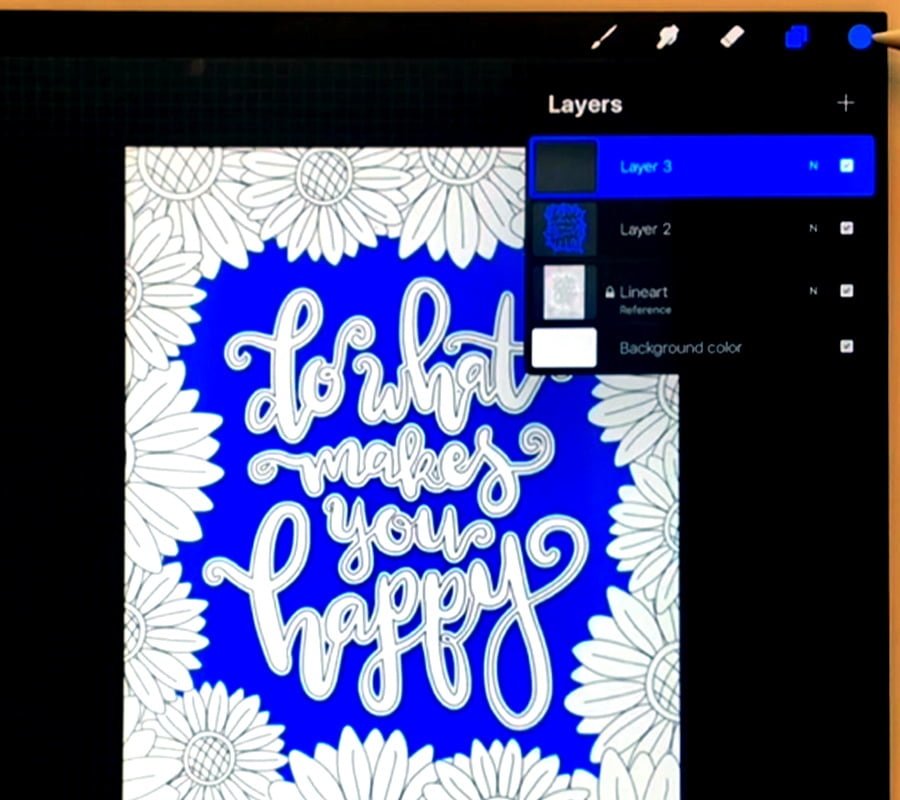Select Layer 3 thumbnail

[x=565, y=166]
